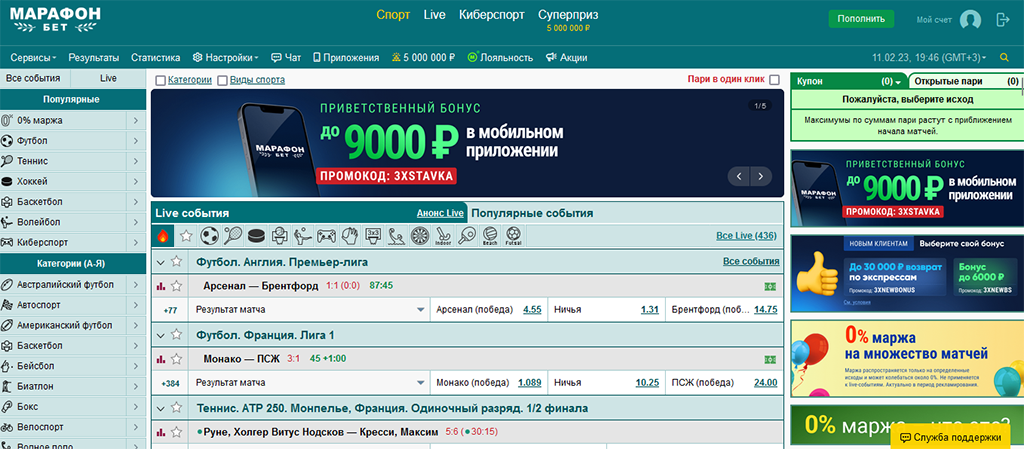This screenshot has width=1024, height=449.
Task: Show next banner slide arrow
Action: (761, 176)
